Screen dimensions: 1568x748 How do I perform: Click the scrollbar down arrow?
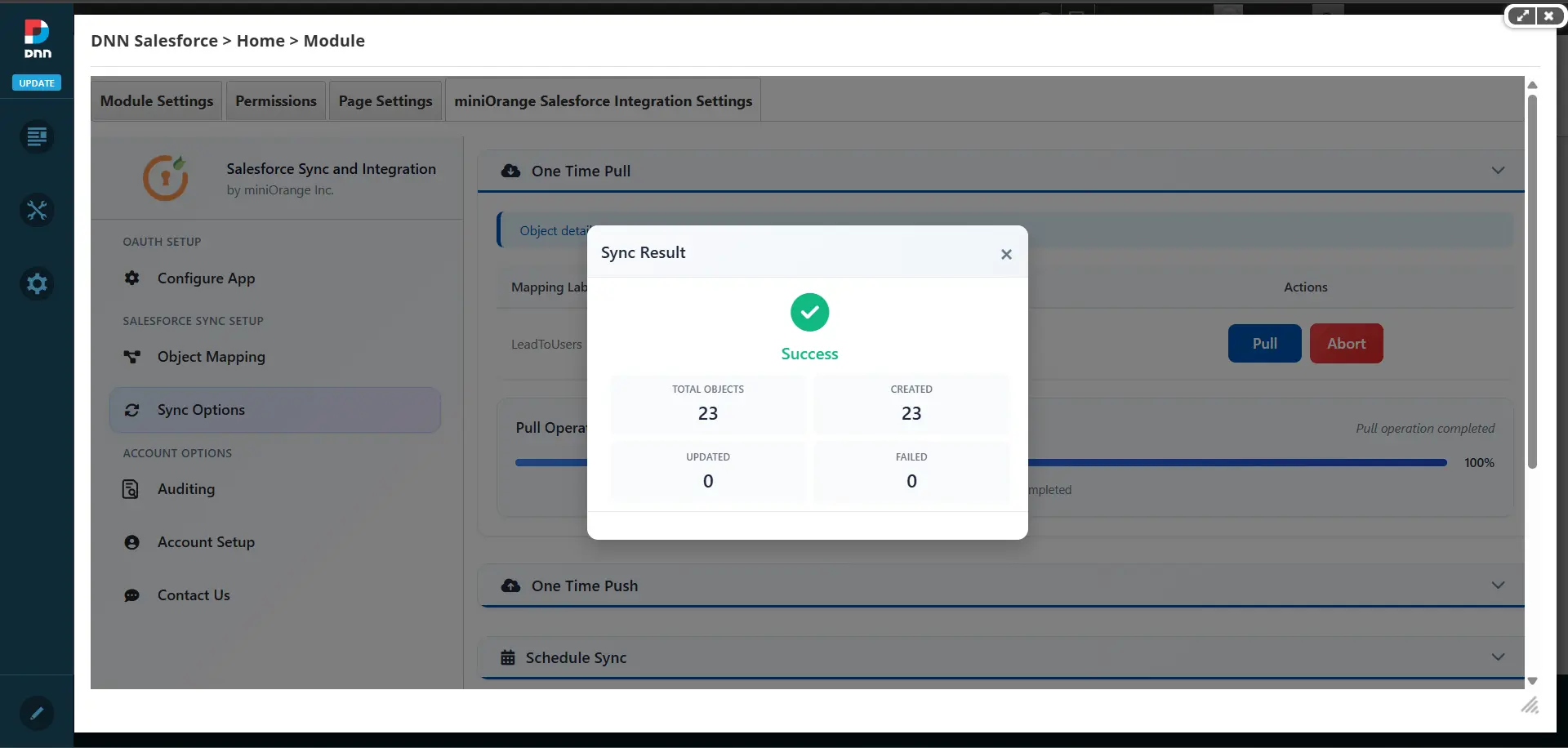(1532, 680)
